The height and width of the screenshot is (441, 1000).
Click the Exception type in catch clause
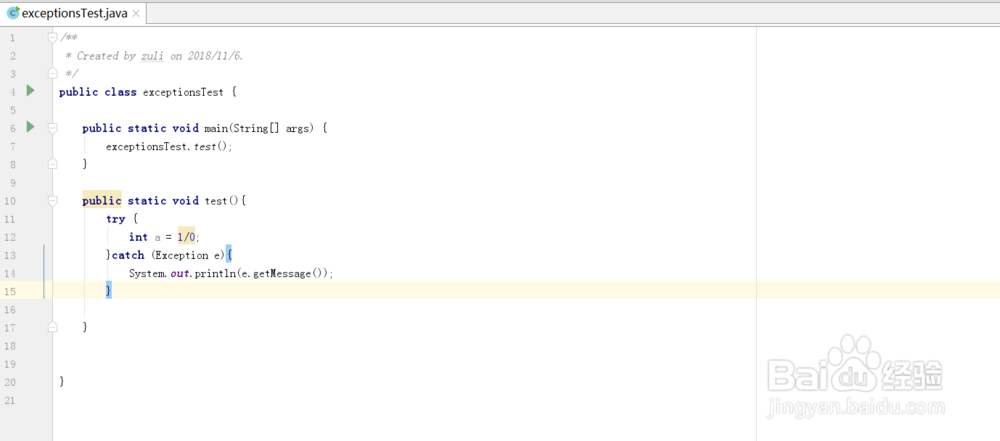181,255
